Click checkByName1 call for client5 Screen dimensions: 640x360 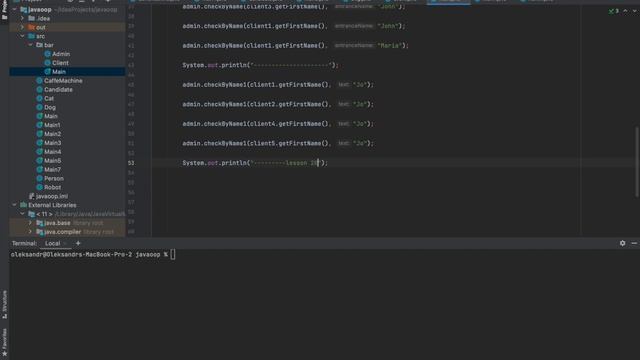[278, 143]
